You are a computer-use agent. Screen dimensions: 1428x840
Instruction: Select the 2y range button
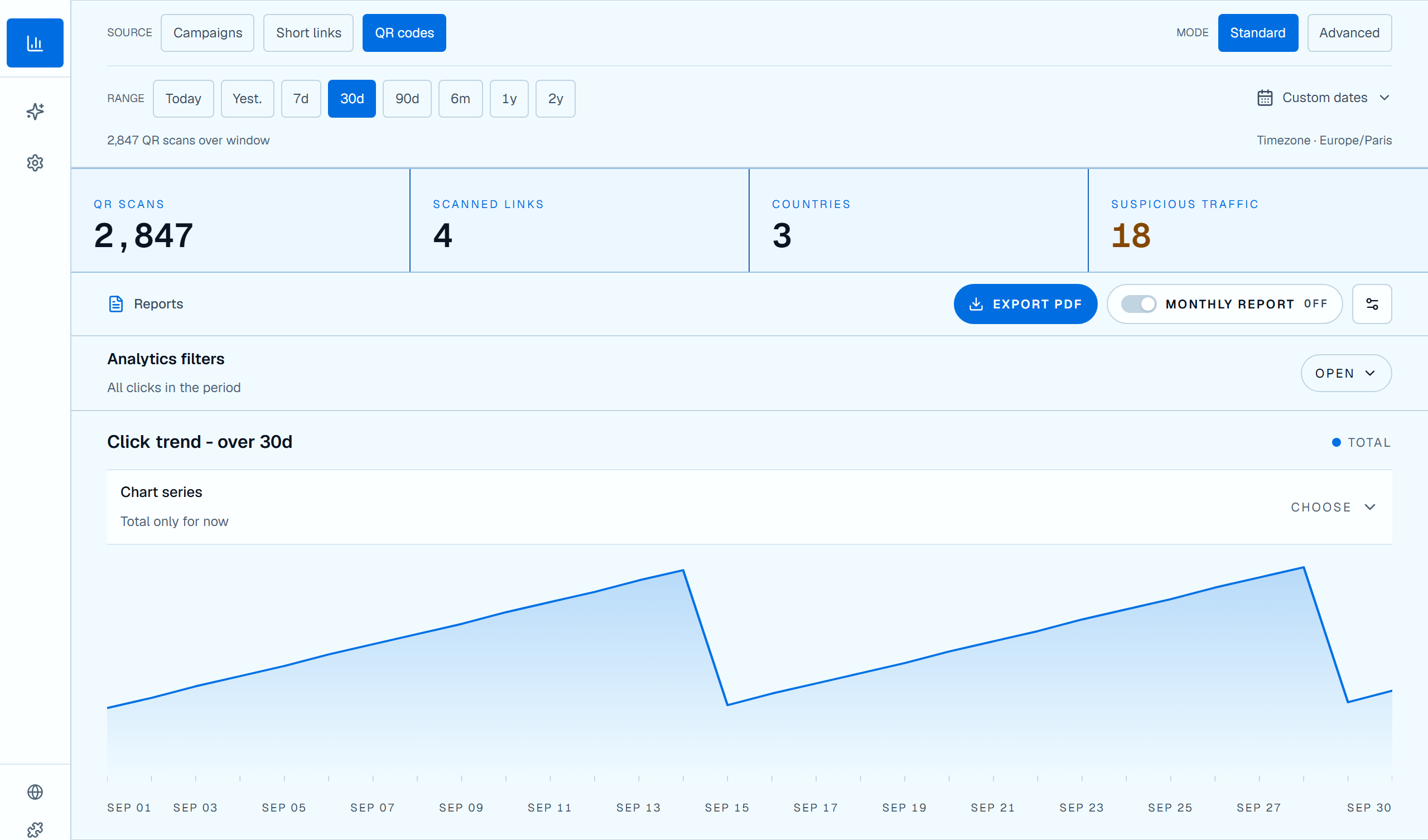tap(556, 99)
